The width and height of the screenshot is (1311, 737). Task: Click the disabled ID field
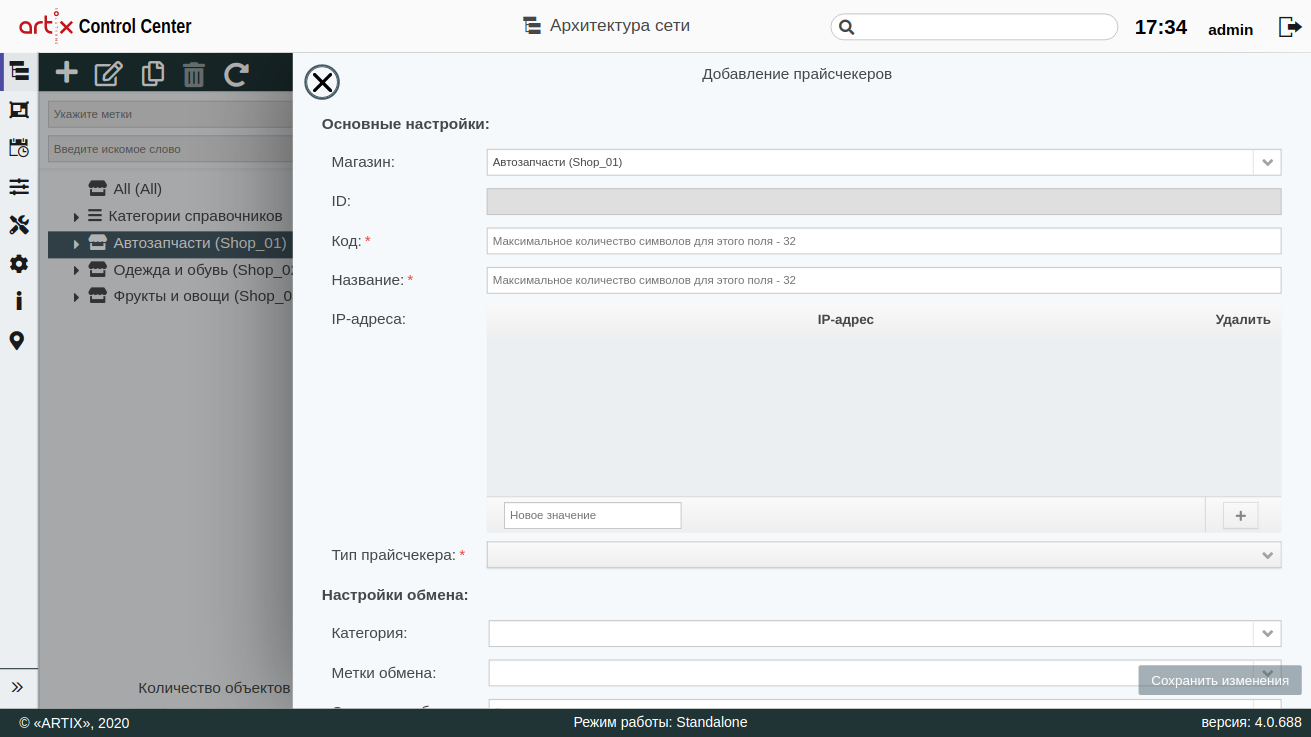884,202
